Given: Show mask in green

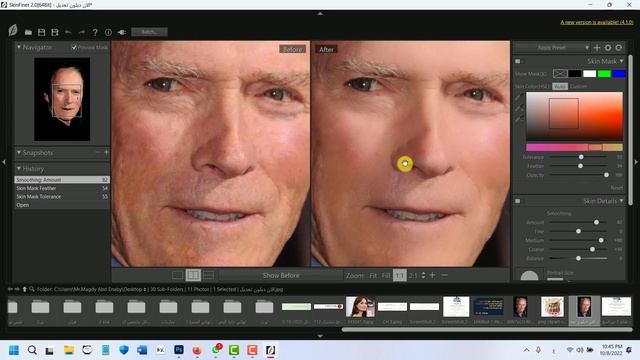Looking at the screenshot, I should 604,73.
